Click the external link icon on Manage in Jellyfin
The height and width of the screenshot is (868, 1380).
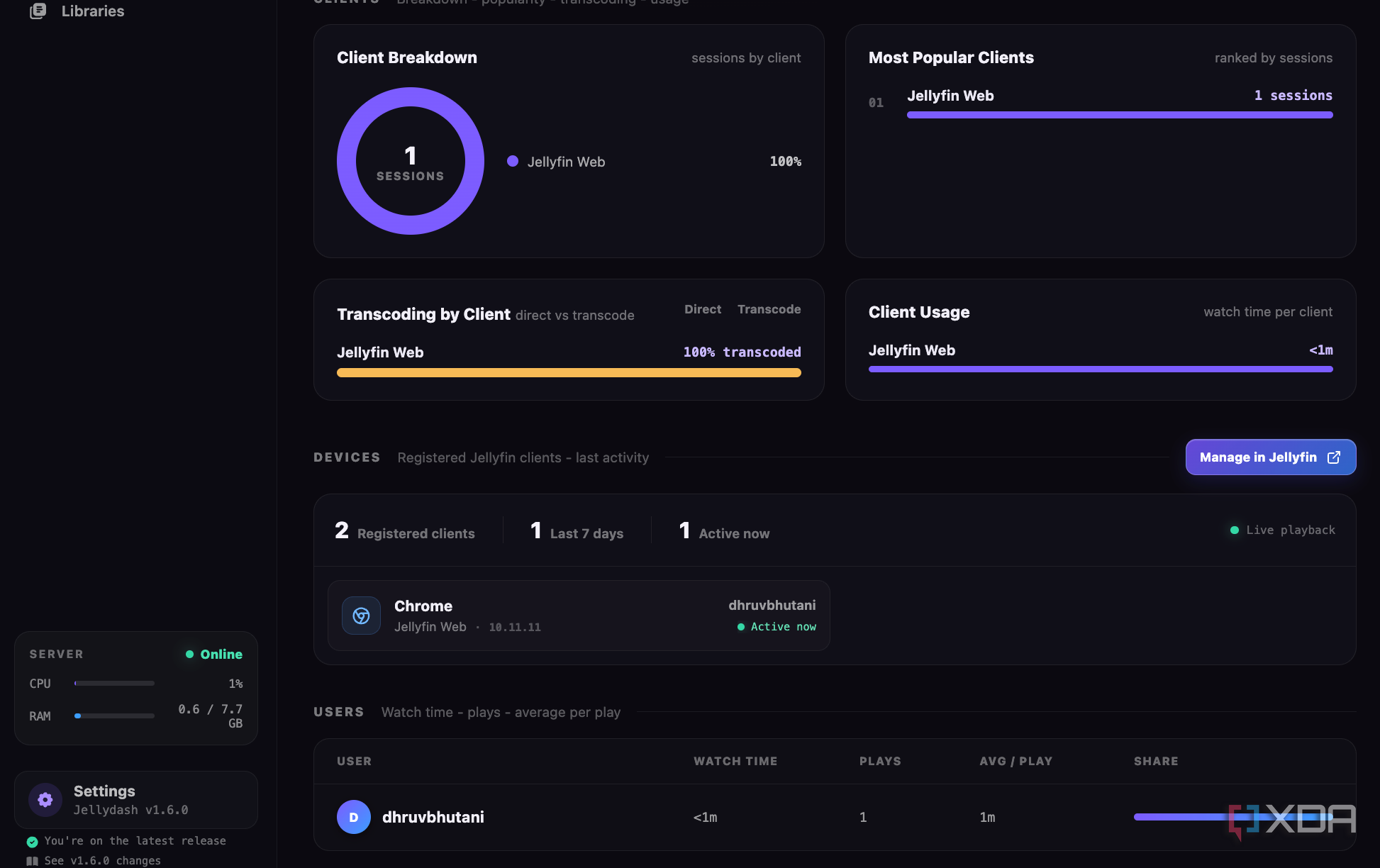[1334, 457]
